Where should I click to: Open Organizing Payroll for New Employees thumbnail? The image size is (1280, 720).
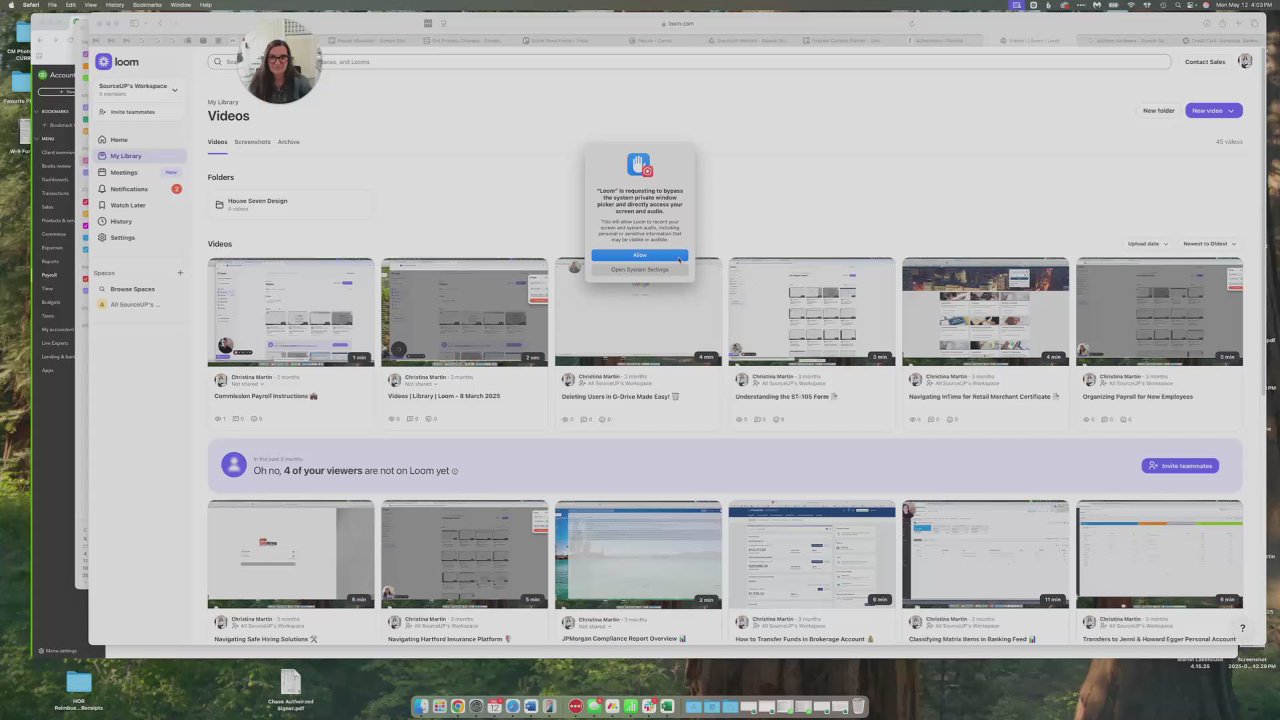pos(1159,312)
